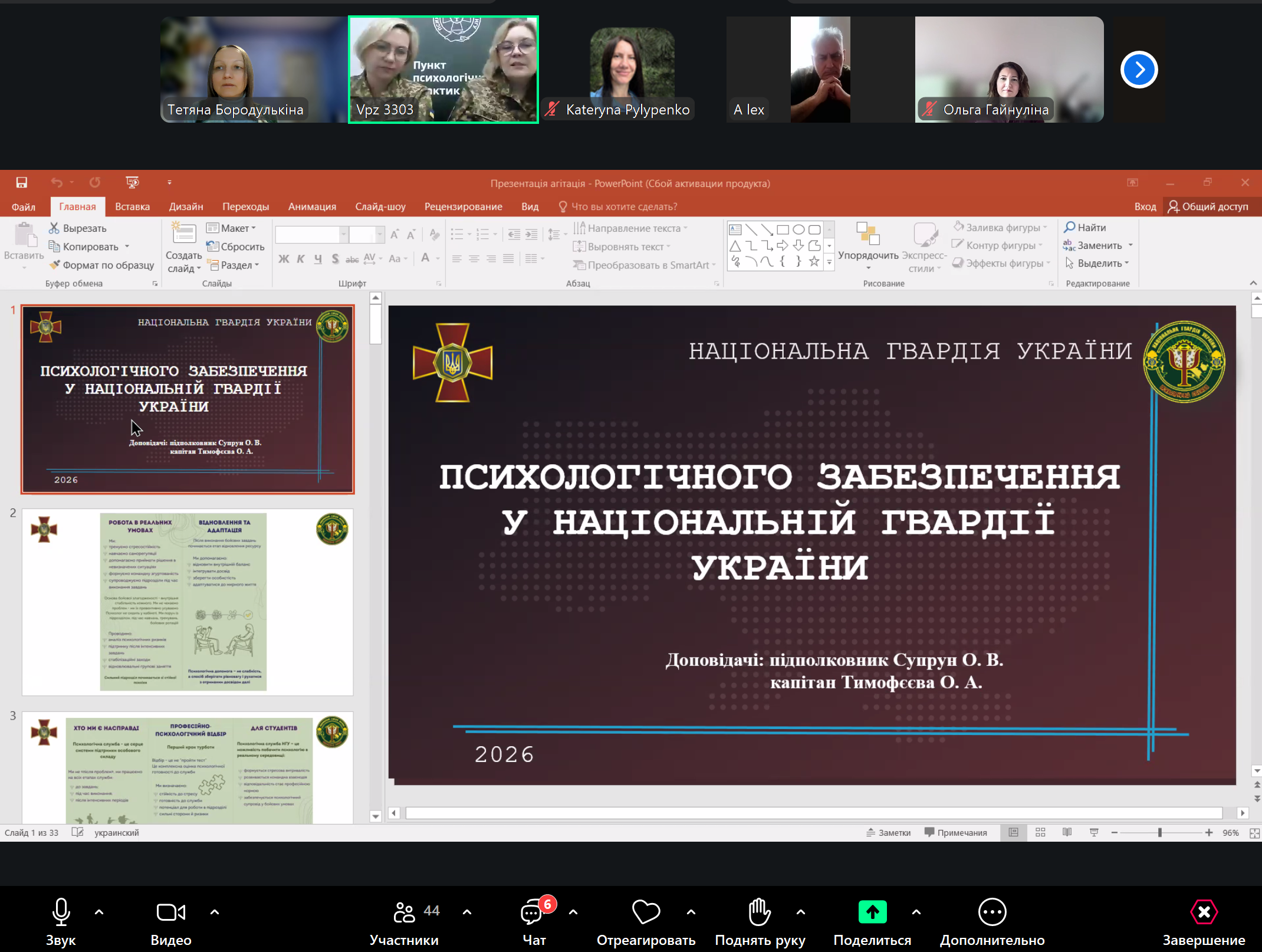
Task: Toggle microphone Sound button
Action: (61, 912)
